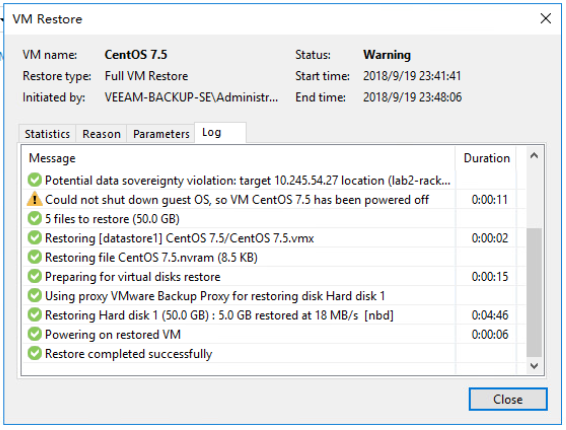Screen dimensions: 566x430
Task: Switch to the Statistics tab
Action: pos(47,134)
